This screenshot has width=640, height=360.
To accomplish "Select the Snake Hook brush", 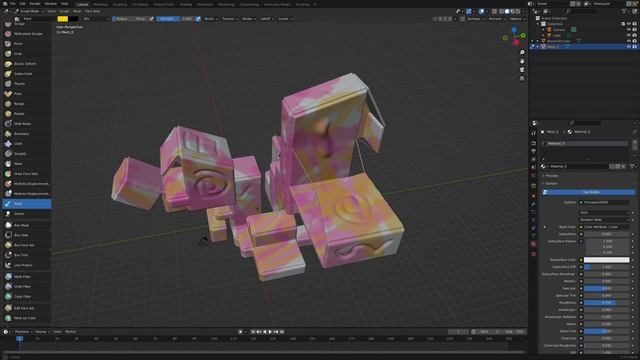I will 27,74.
